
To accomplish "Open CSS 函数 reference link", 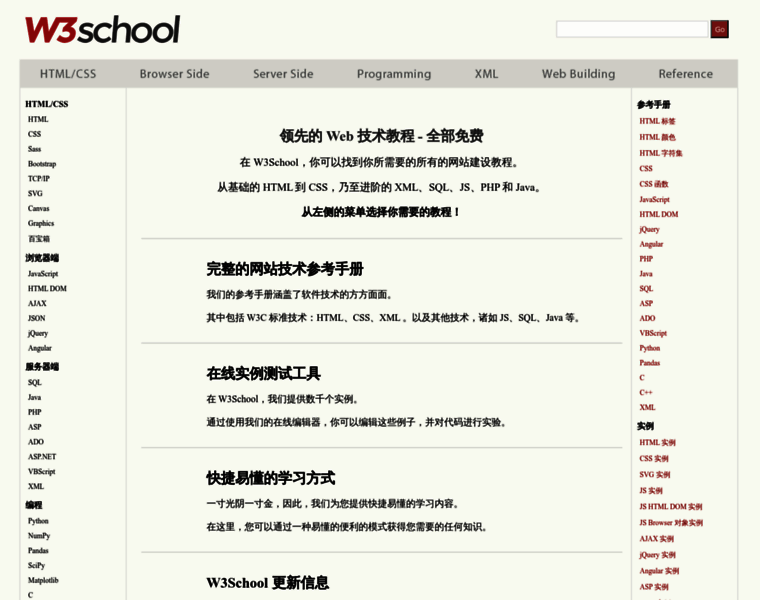I will click(x=654, y=184).
